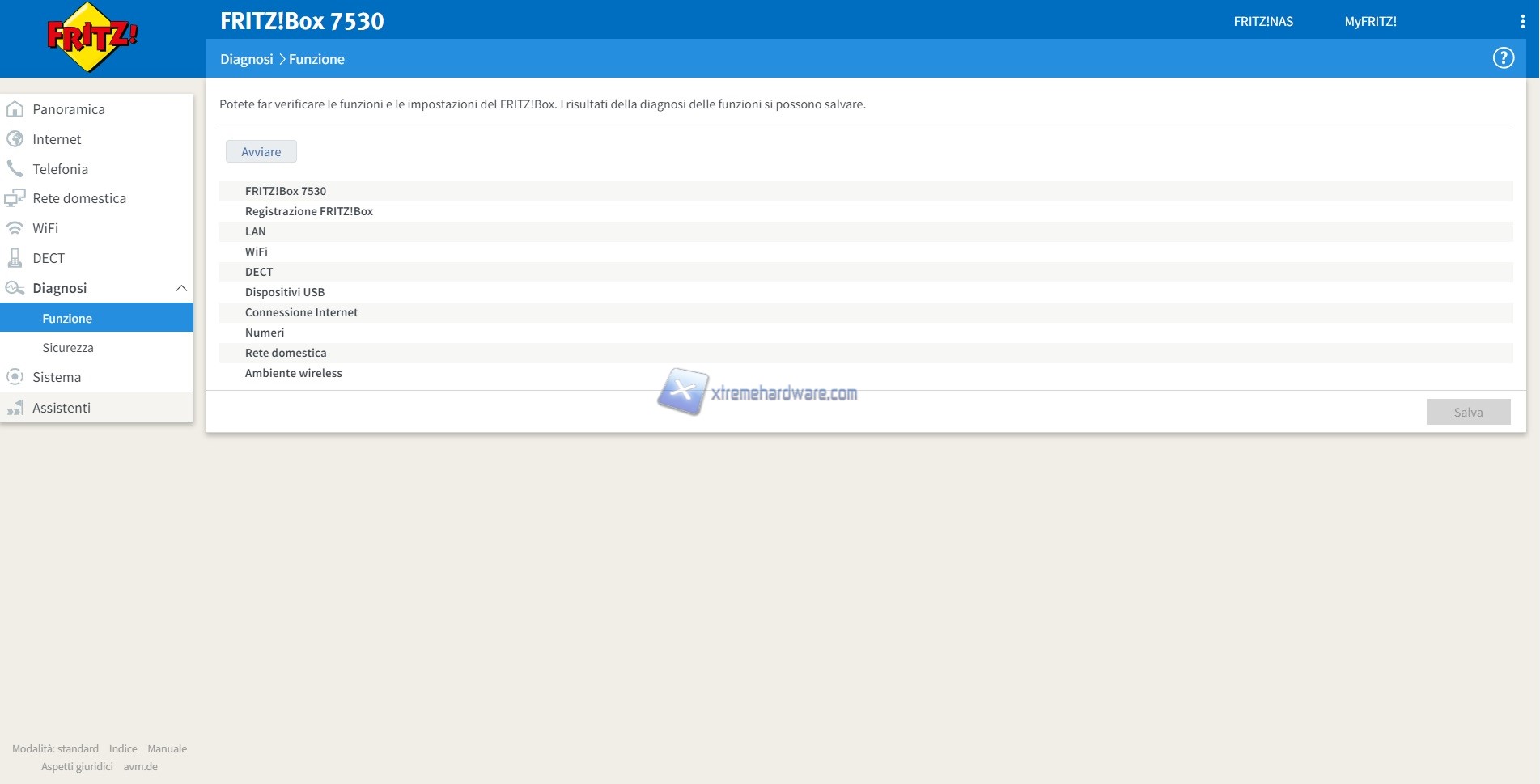Collapse the Diagnosi menu chevron

[181, 288]
